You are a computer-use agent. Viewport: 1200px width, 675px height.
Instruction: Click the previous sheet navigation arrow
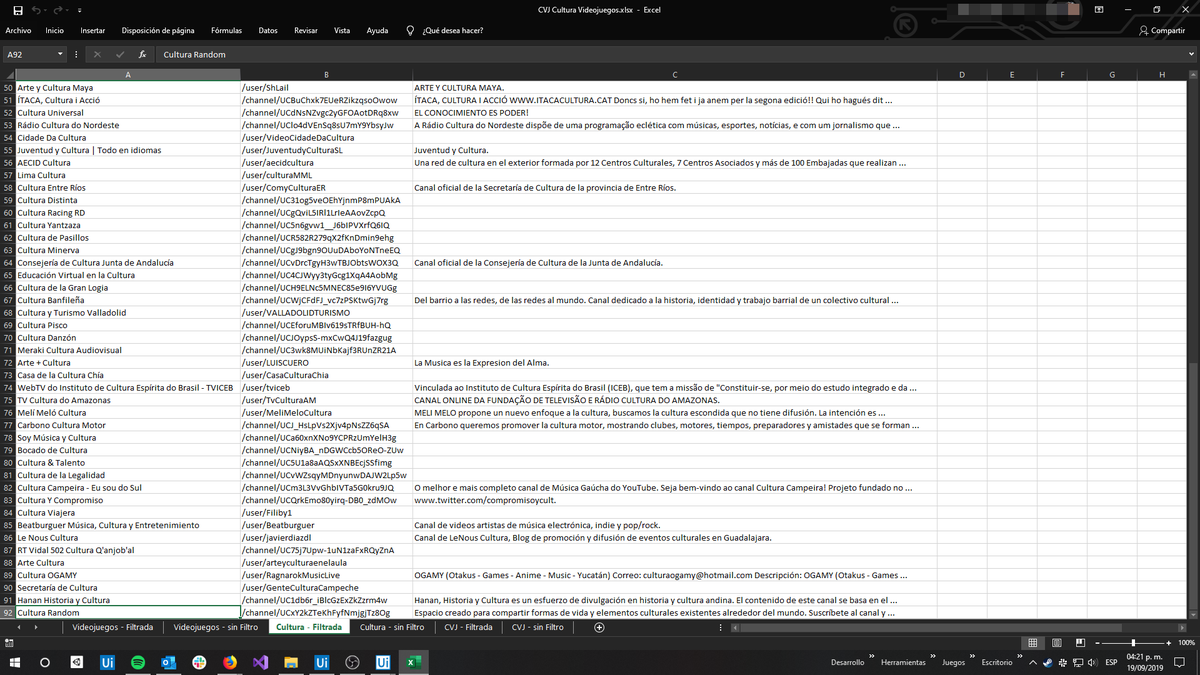tap(20, 627)
